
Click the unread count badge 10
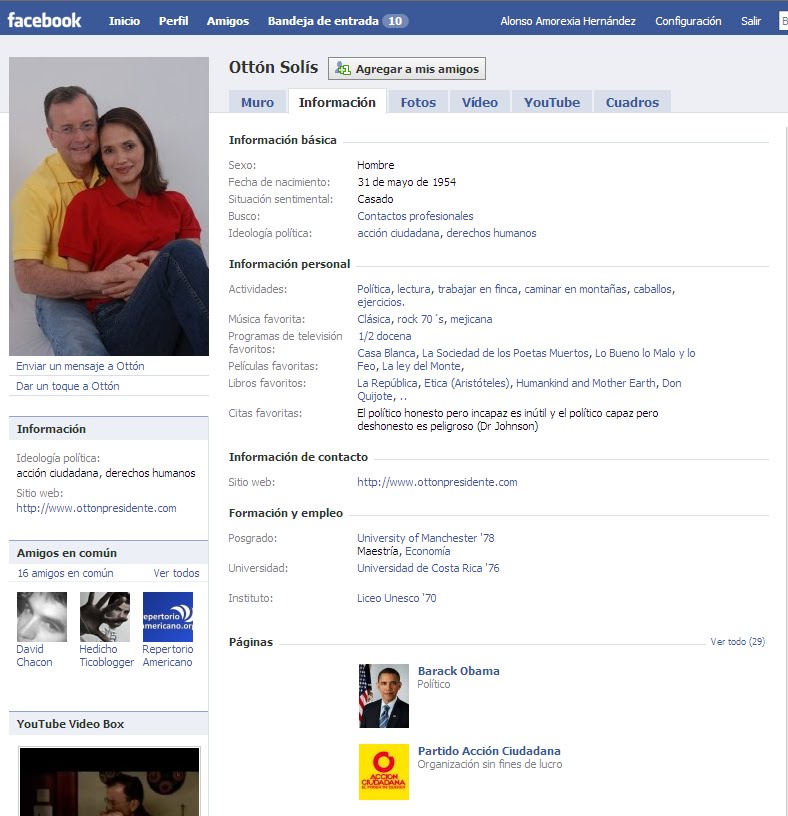[395, 21]
